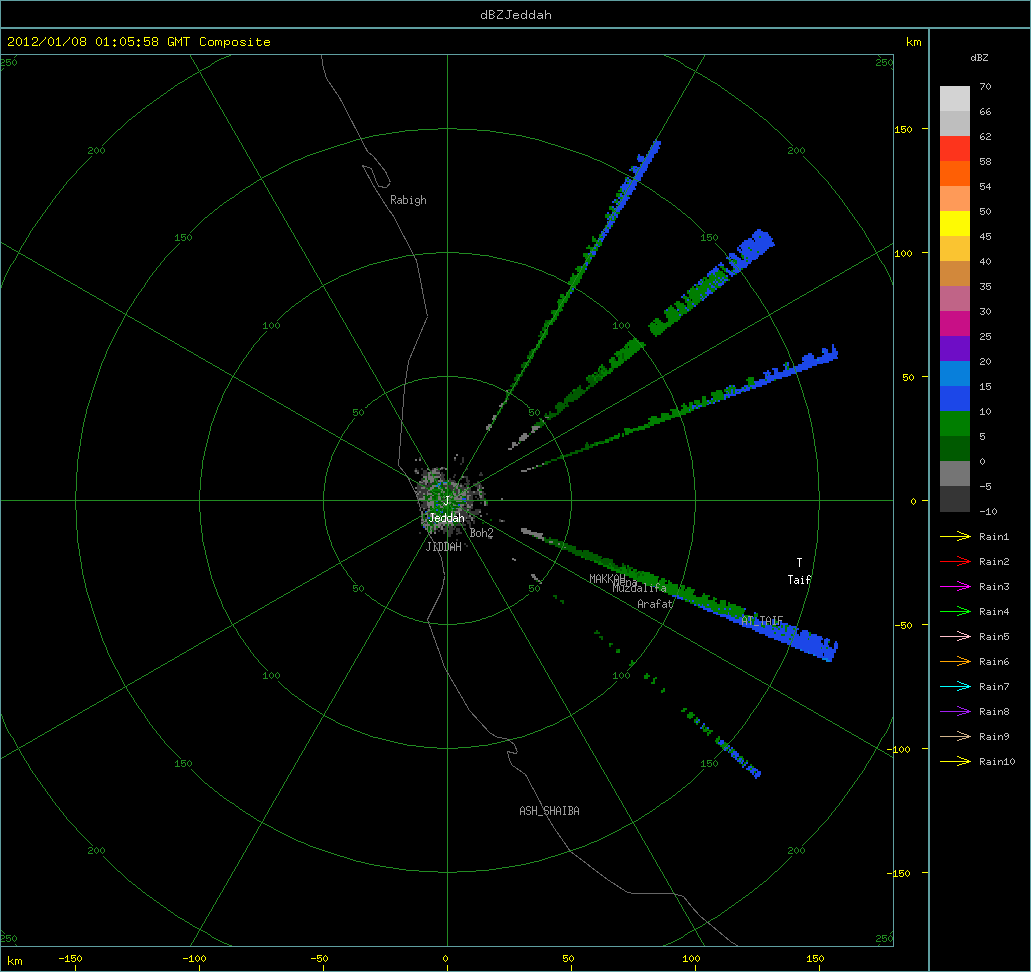Click the Rain7 legend label

click(994, 687)
